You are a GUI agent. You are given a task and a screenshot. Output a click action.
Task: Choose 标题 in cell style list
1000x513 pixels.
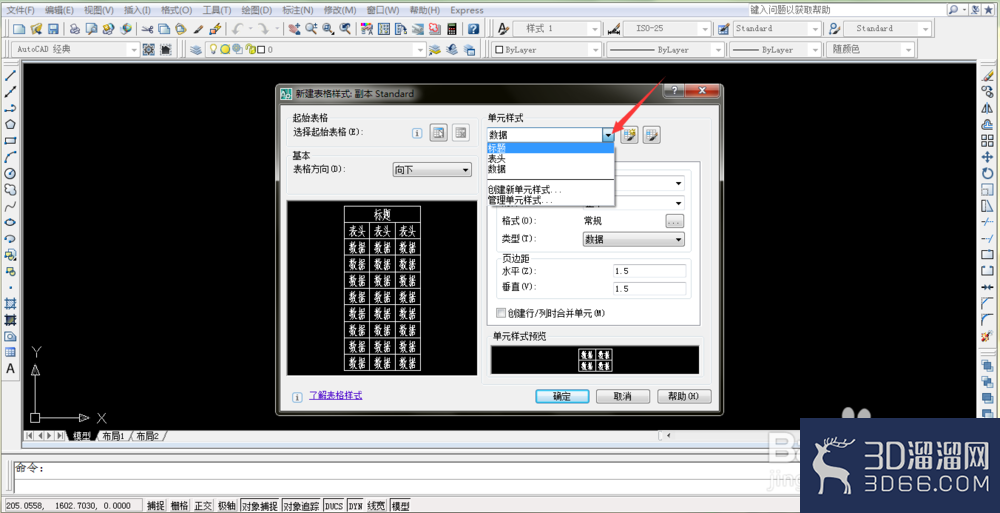(x=550, y=148)
